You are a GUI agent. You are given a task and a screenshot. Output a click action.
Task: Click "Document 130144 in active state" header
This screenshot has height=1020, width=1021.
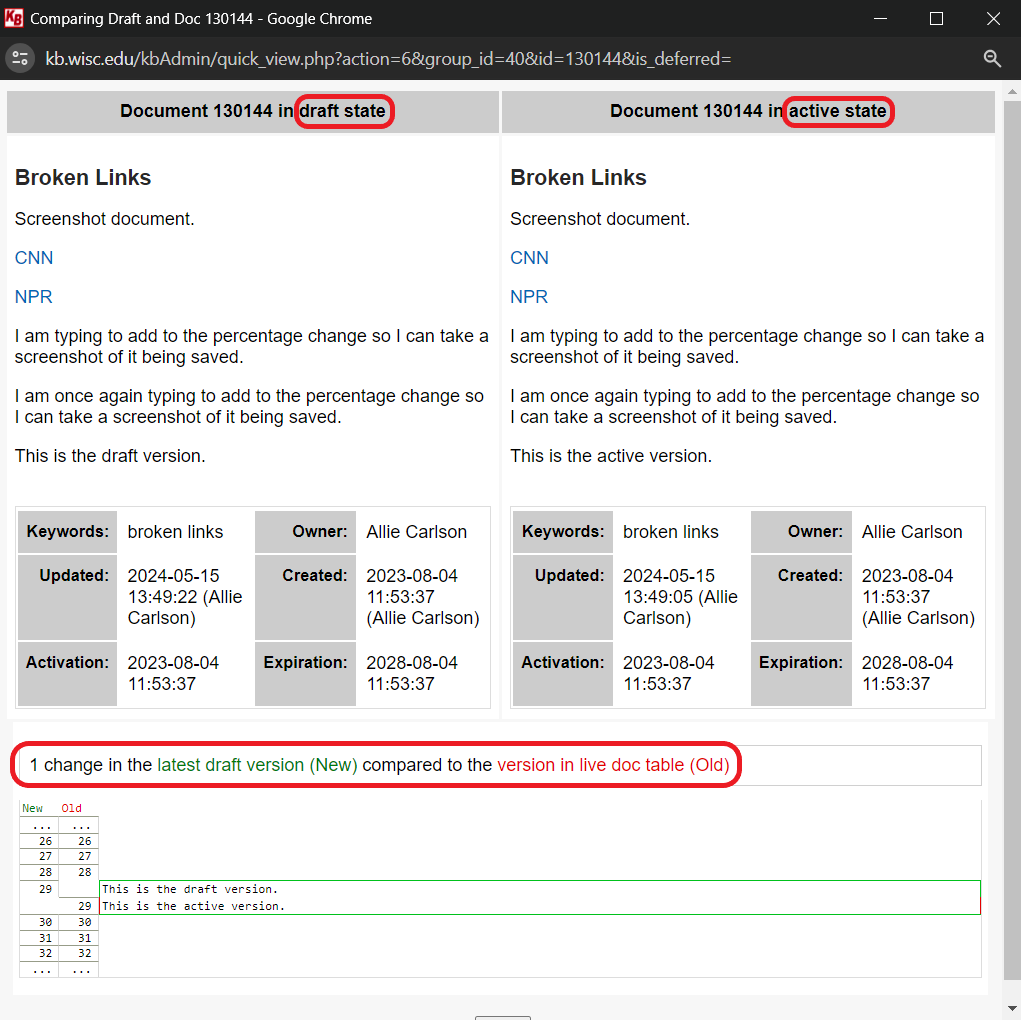[x=748, y=111]
